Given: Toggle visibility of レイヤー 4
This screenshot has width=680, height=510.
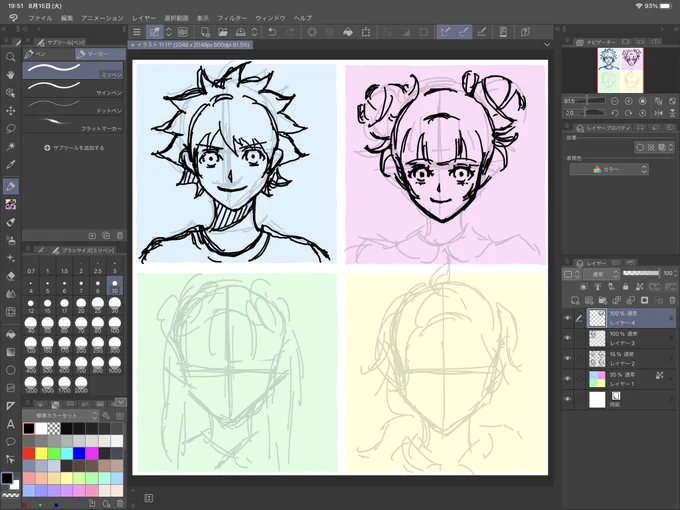Looking at the screenshot, I should click(x=567, y=318).
